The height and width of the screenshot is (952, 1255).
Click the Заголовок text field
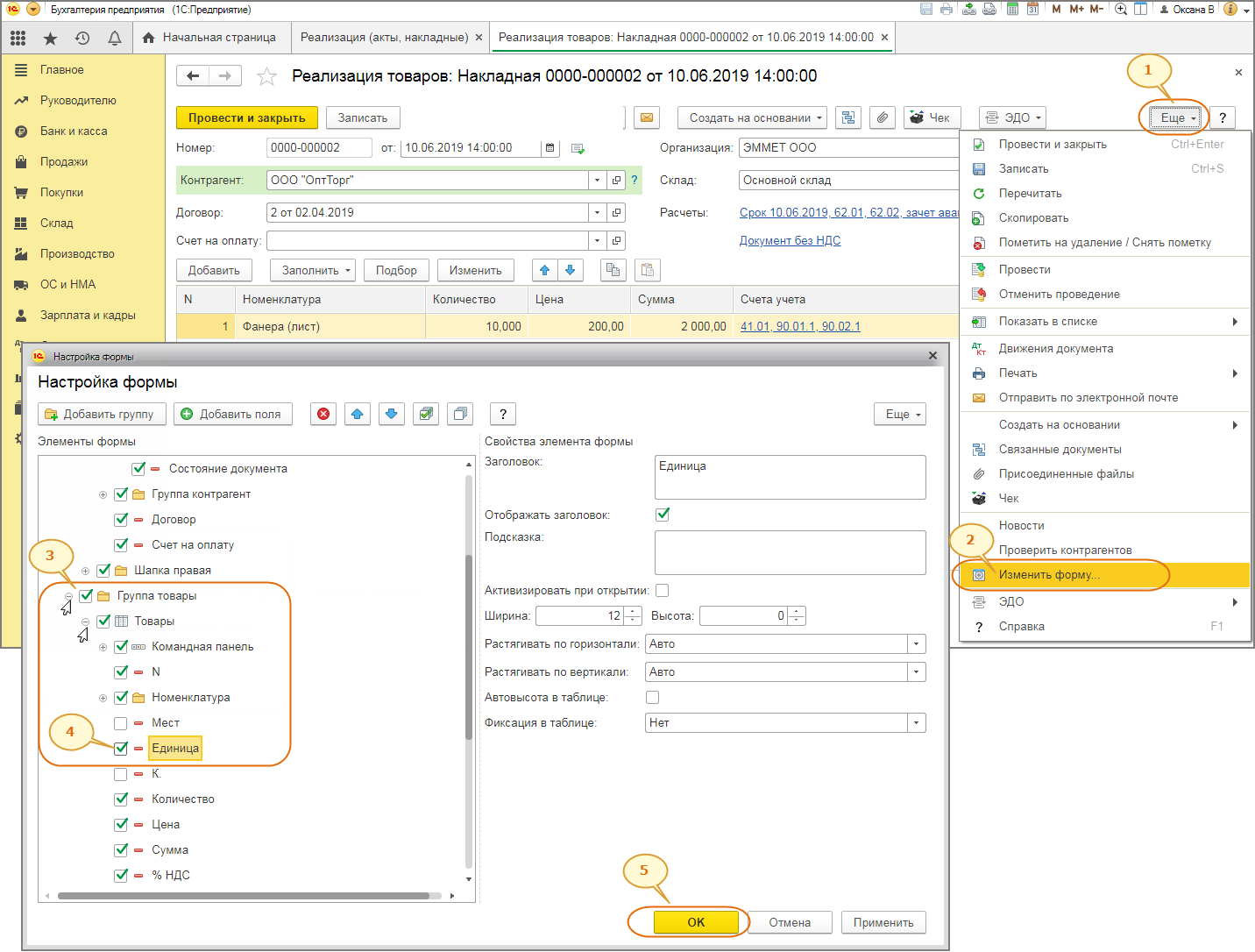click(790, 477)
